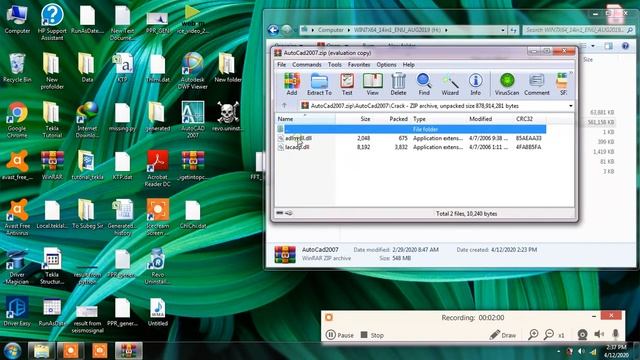The image size is (640, 360).
Task: Toggle the Explorer preview pane button
Action: 609,46
